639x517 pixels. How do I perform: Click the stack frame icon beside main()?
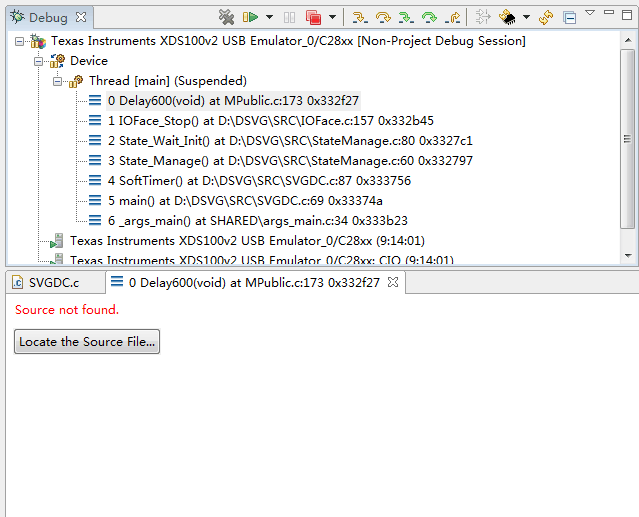coord(95,200)
